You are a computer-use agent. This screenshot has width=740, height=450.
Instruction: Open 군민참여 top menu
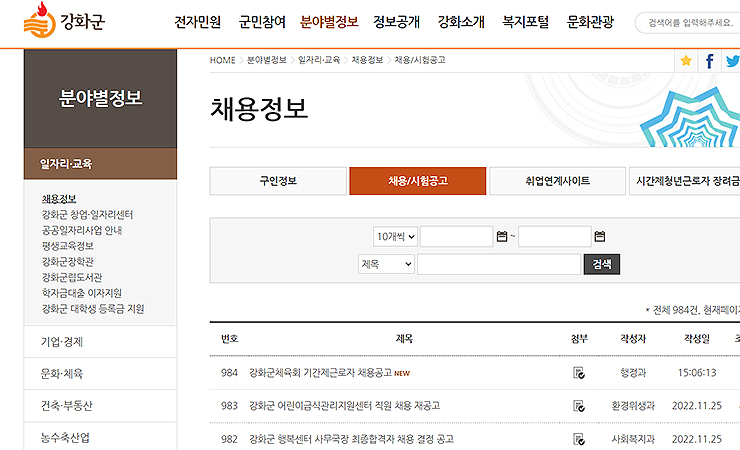262,22
